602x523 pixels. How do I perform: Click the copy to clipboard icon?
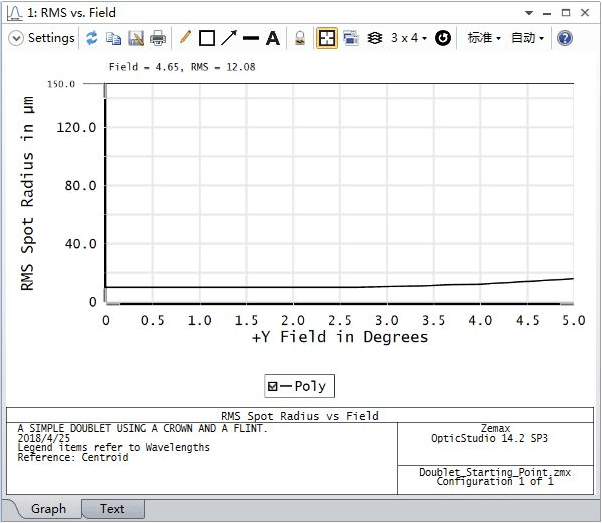114,38
